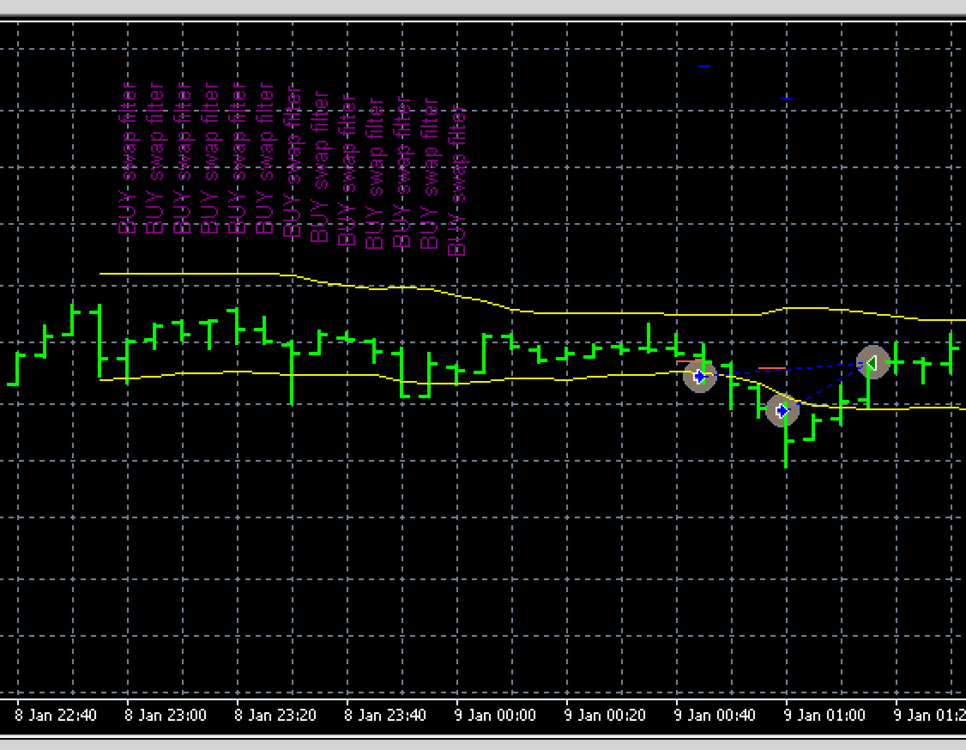Image resolution: width=966 pixels, height=750 pixels.
Task: Click the leftmost 'BUY swap filter' label
Action: pyautogui.click(x=128, y=158)
